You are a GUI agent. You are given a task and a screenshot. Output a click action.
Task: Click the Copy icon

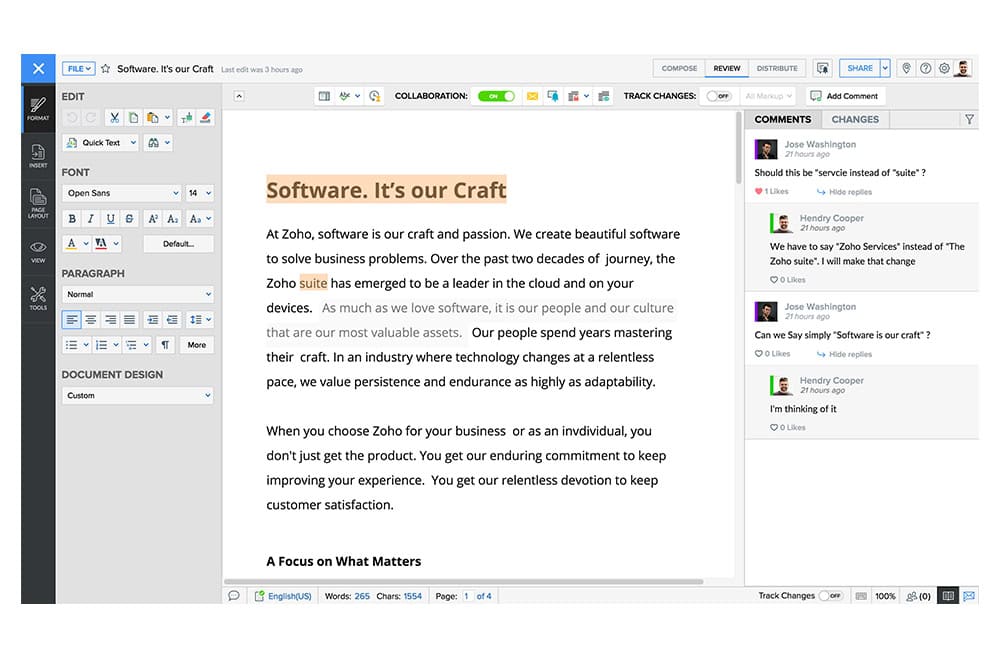pyautogui.click(x=133, y=117)
